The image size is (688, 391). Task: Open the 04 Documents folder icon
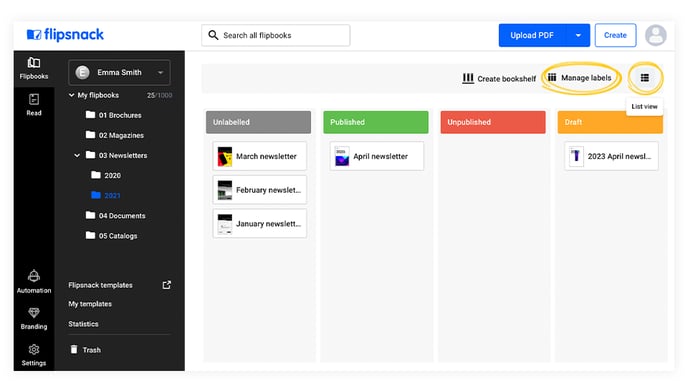point(90,215)
